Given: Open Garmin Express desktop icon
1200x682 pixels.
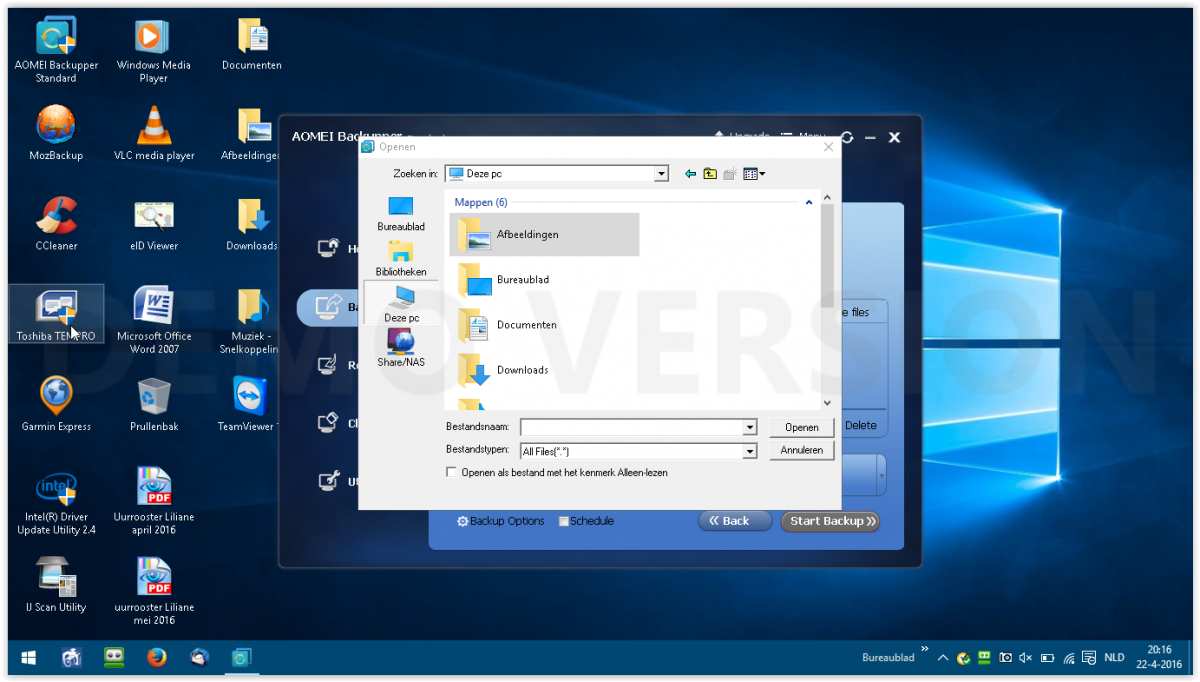Looking at the screenshot, I should [56, 404].
